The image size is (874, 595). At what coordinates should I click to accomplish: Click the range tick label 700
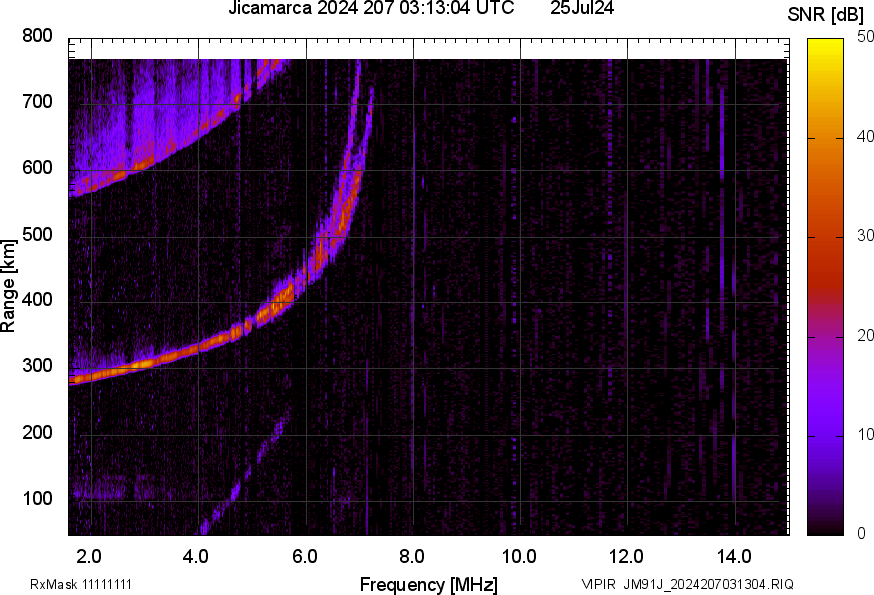pos(37,102)
